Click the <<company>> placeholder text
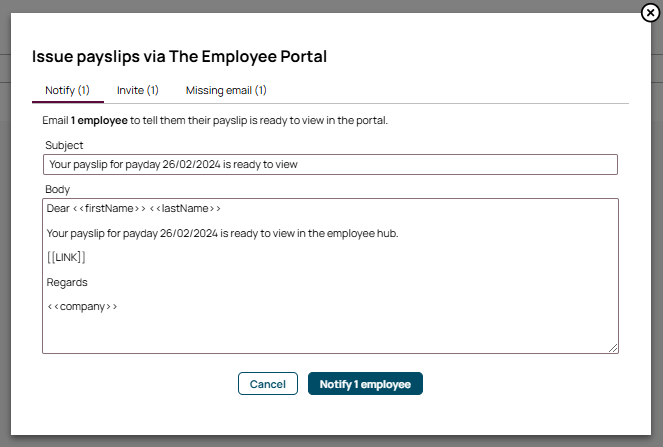Image resolution: width=663 pixels, height=447 pixels. [82, 306]
